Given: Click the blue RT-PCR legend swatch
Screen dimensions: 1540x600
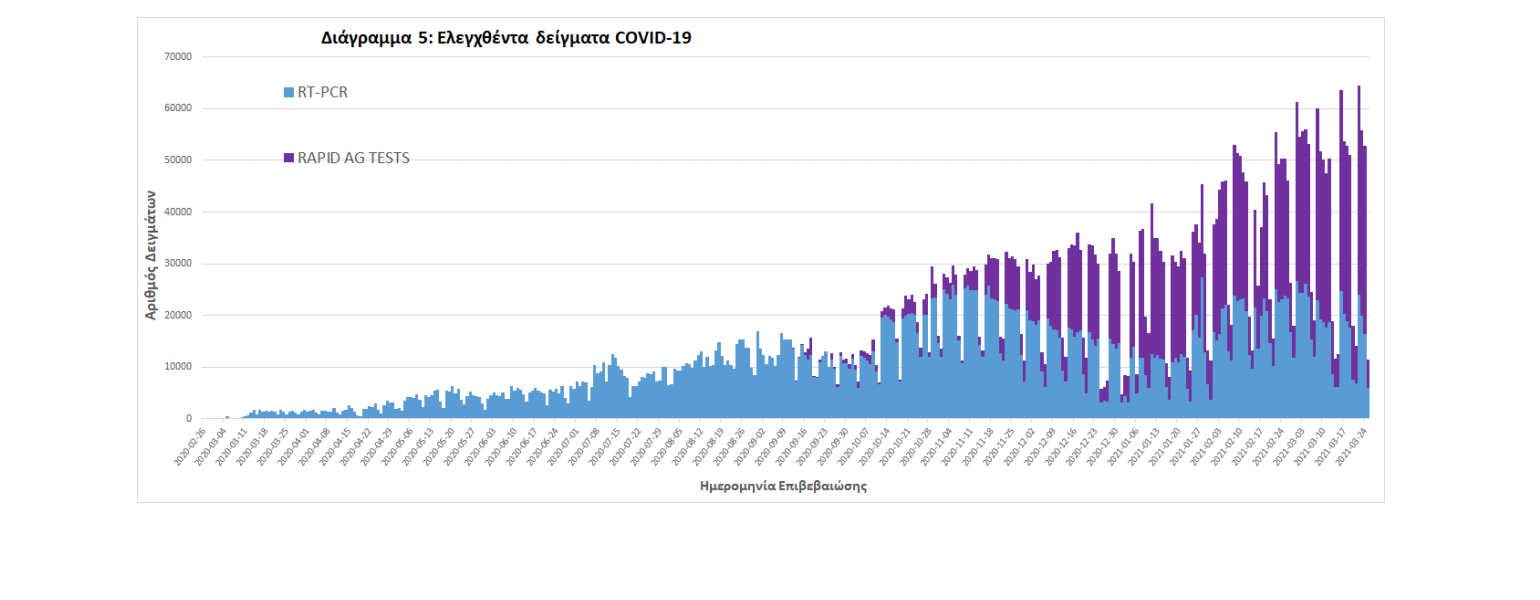Looking at the screenshot, I should pyautogui.click(x=289, y=93).
